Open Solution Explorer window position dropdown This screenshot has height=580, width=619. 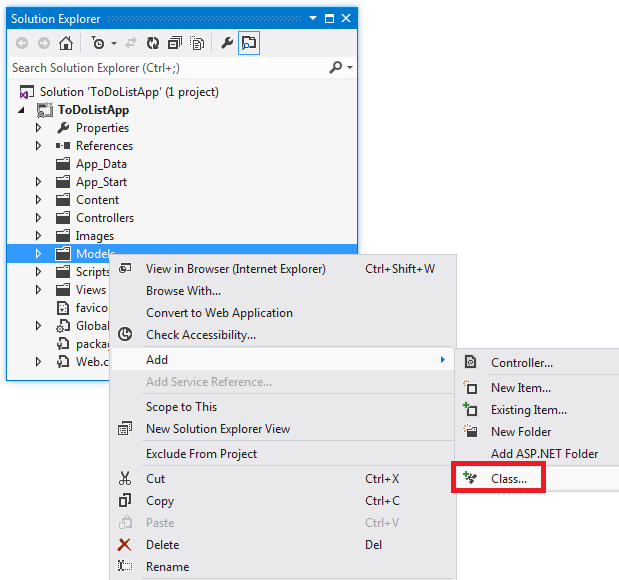click(x=313, y=18)
